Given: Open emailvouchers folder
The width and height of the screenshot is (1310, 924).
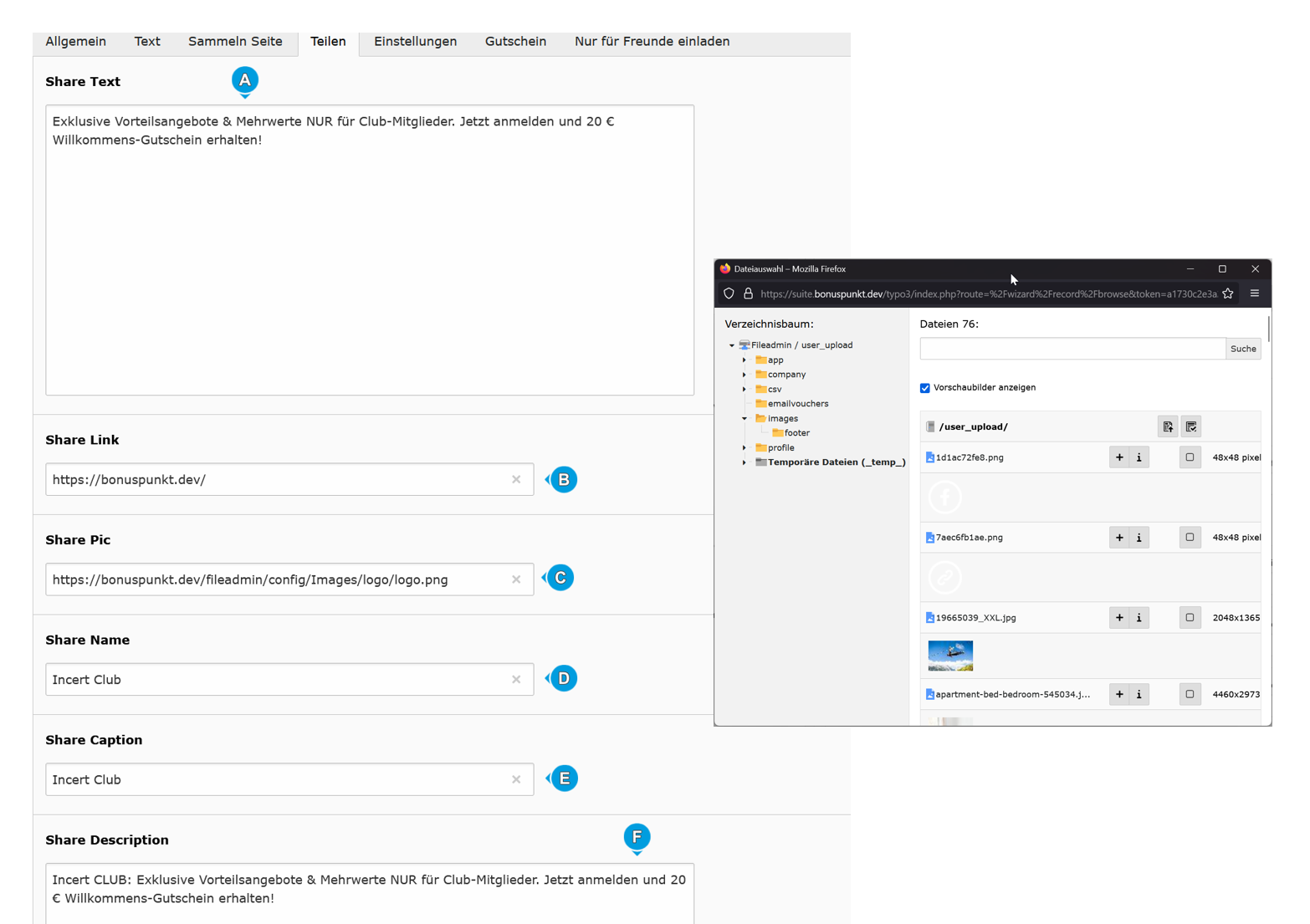Looking at the screenshot, I should 798,404.
